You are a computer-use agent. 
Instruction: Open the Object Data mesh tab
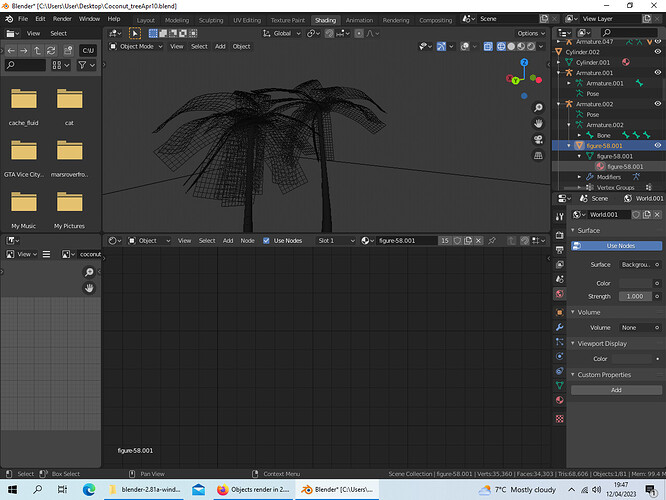click(559, 385)
